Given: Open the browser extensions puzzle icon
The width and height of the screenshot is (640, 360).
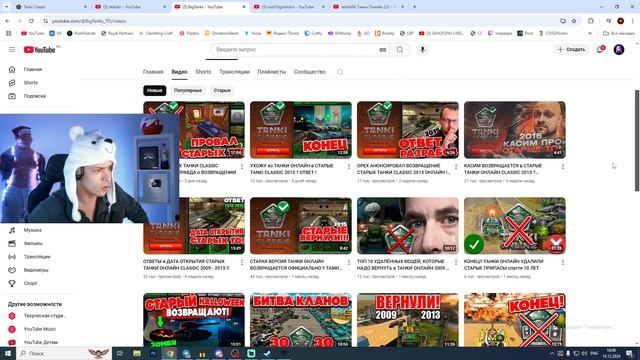Looking at the screenshot, I should pos(591,21).
